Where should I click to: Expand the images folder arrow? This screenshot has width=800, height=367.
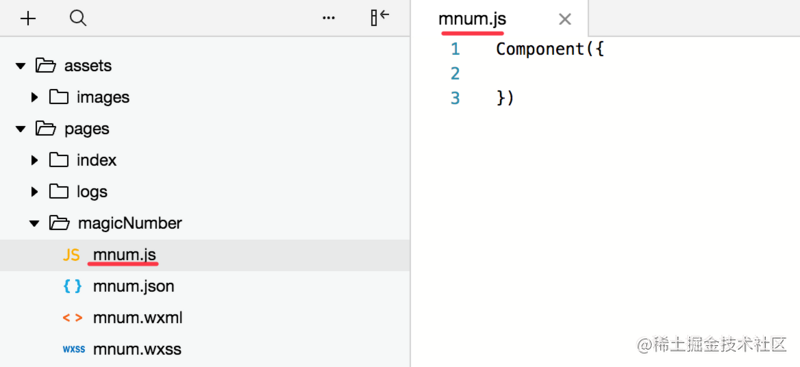(x=35, y=97)
